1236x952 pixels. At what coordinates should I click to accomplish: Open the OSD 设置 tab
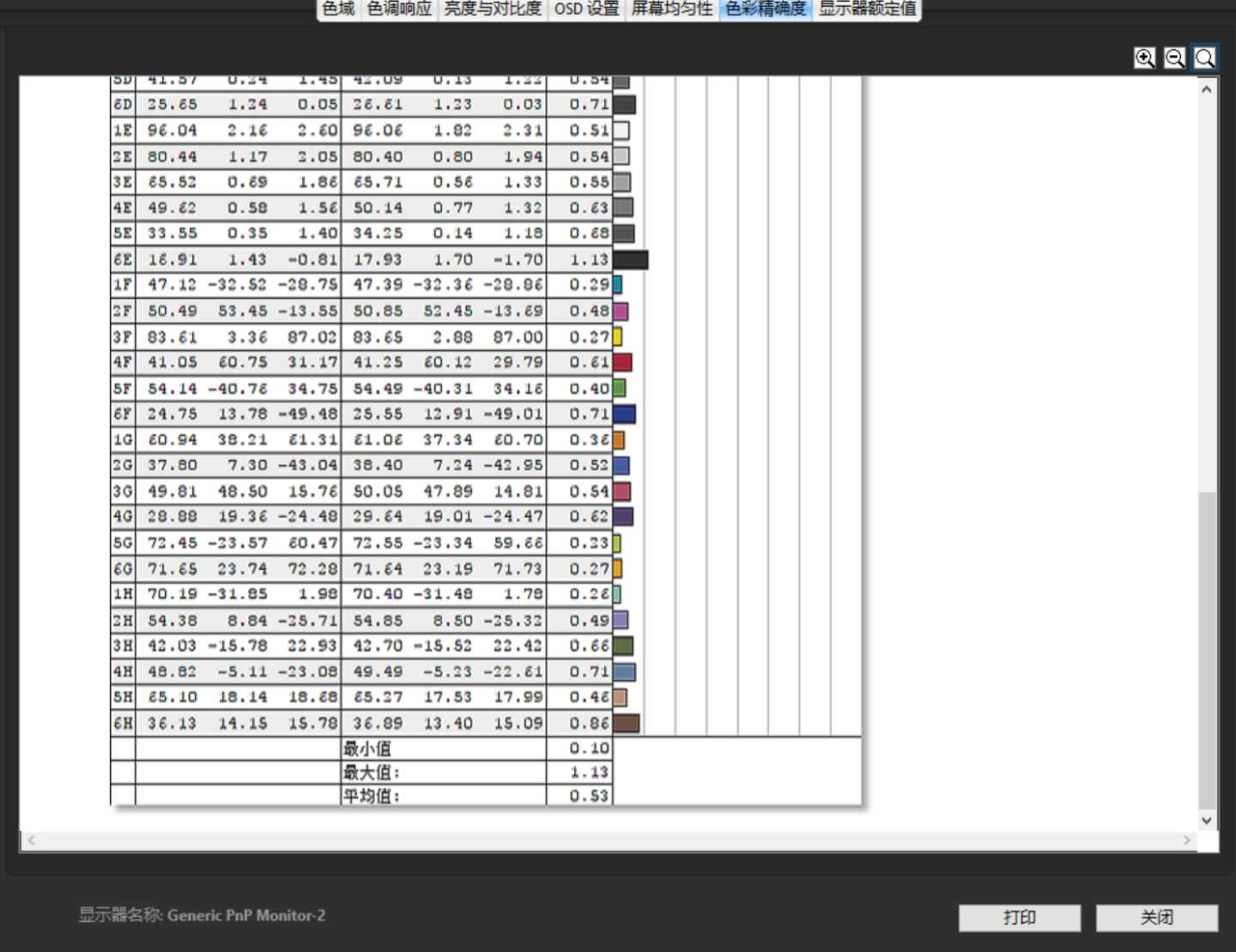(586, 9)
